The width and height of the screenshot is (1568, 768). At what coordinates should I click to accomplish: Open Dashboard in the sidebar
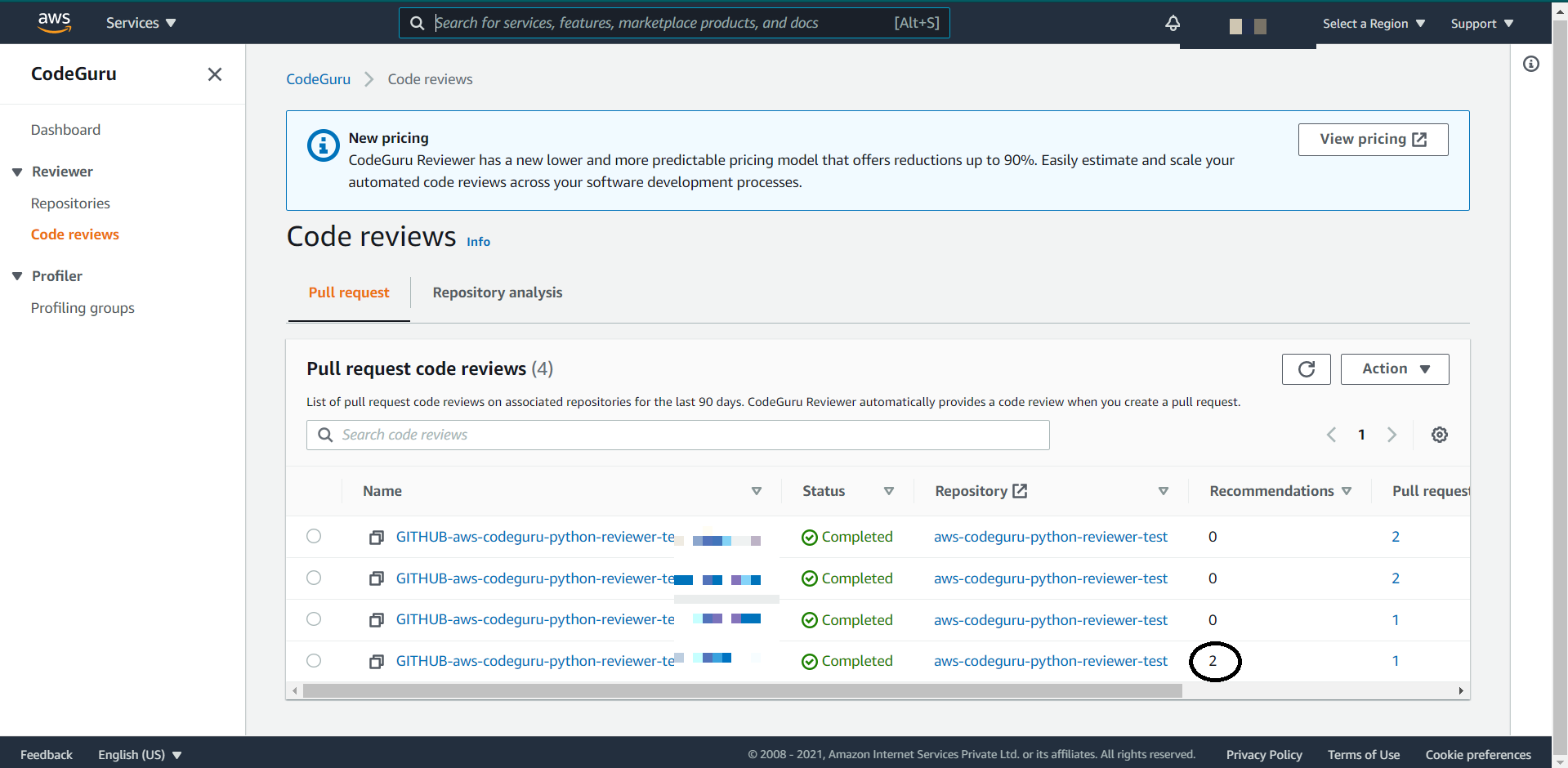click(x=65, y=130)
